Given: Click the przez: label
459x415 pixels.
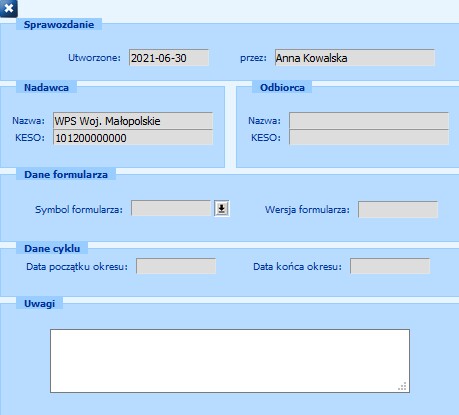Looking at the screenshot, I should click(x=253, y=58).
